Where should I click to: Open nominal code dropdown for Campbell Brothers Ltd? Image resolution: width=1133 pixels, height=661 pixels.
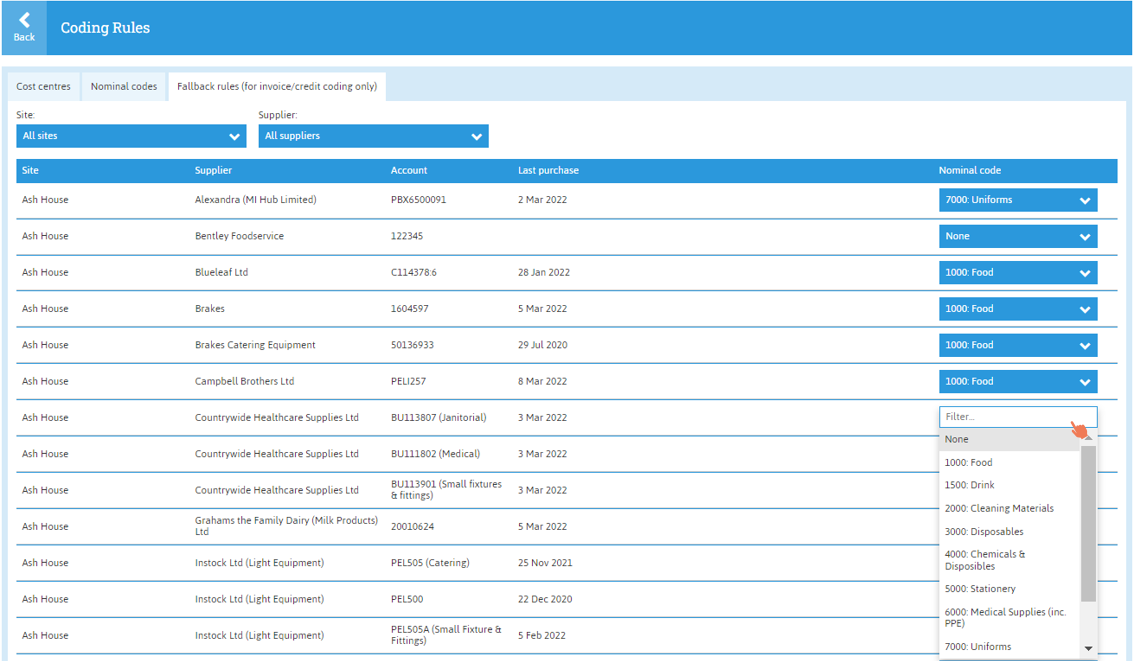click(x=1017, y=381)
